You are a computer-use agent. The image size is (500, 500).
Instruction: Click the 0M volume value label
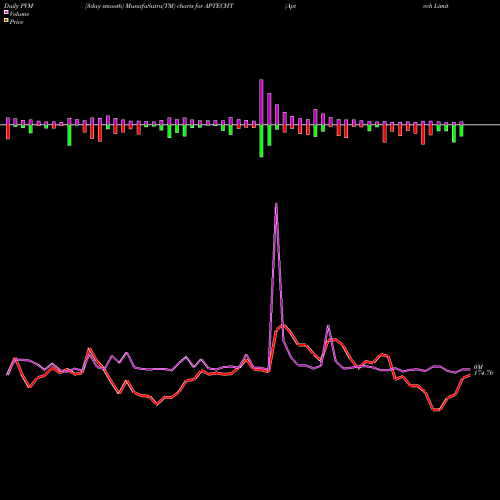click(478, 367)
